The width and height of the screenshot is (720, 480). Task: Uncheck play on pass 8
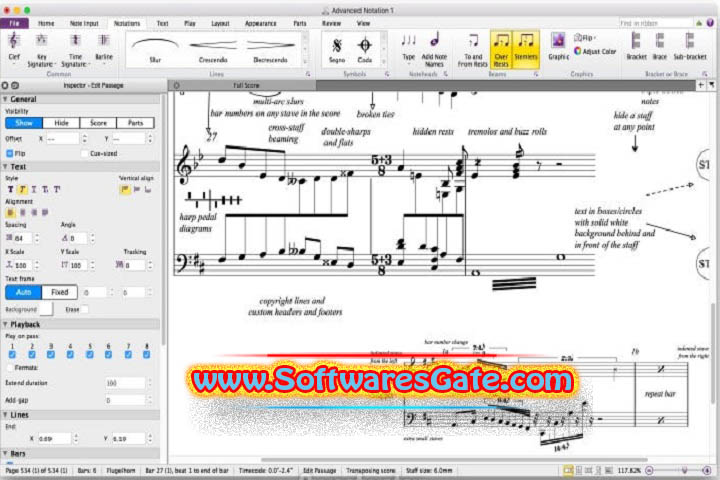coord(146,355)
